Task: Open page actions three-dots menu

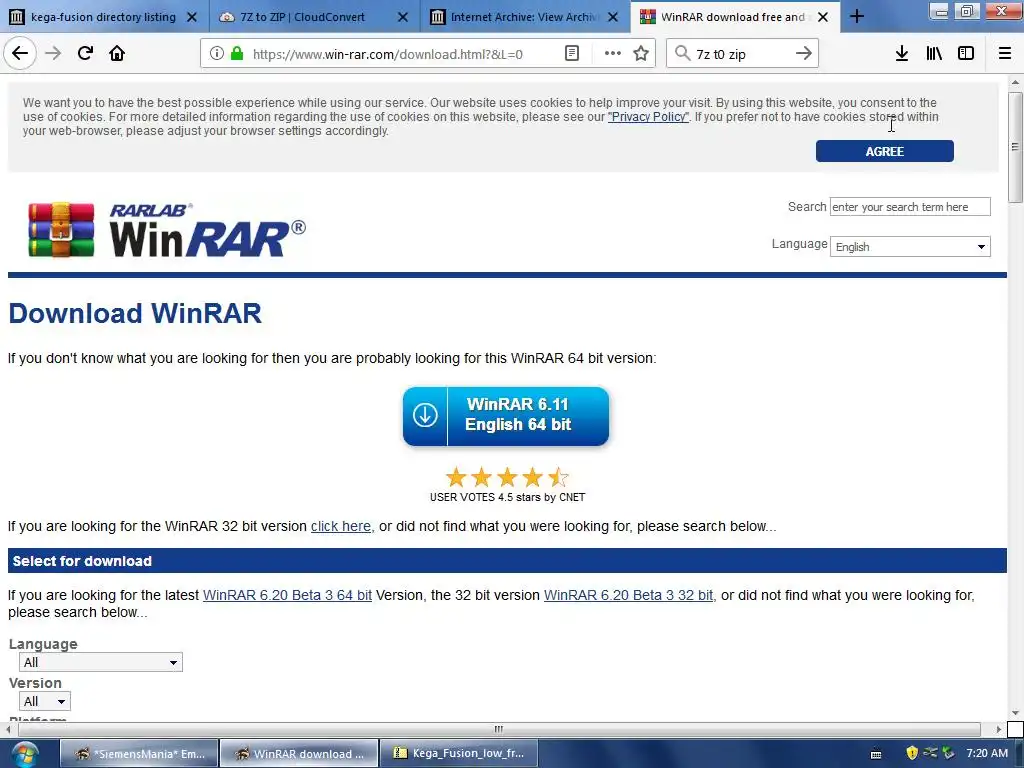Action: [613, 54]
